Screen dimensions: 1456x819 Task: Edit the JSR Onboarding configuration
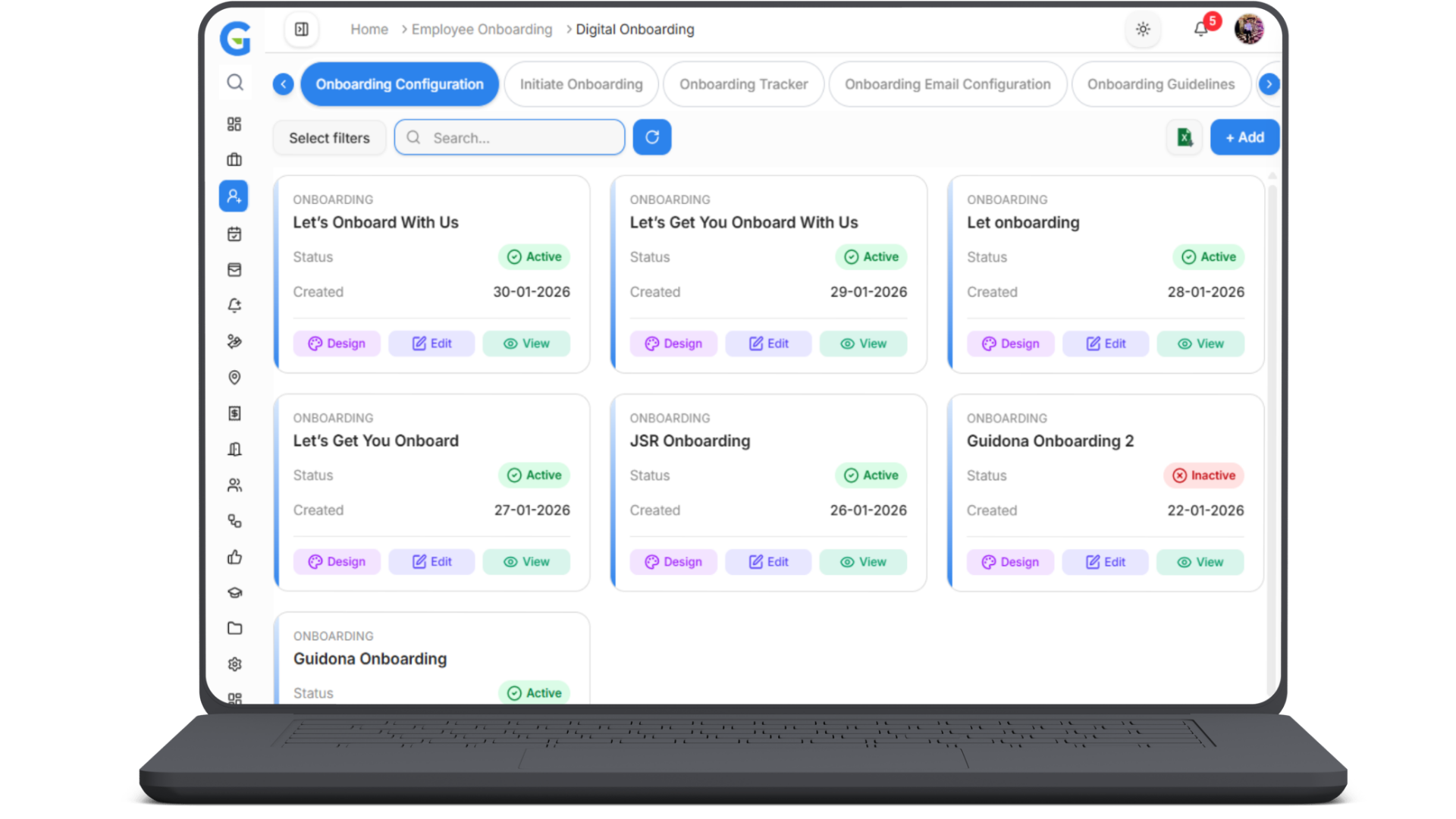pos(768,562)
